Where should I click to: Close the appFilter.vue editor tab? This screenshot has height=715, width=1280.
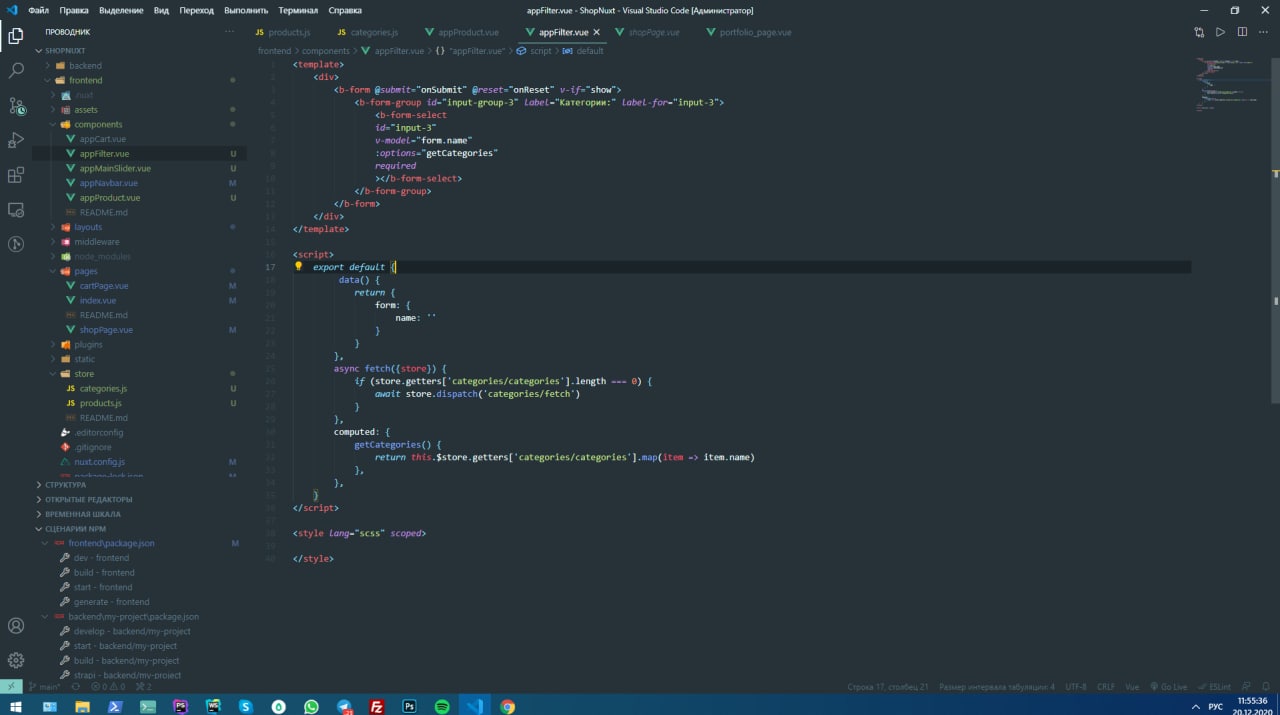point(597,32)
